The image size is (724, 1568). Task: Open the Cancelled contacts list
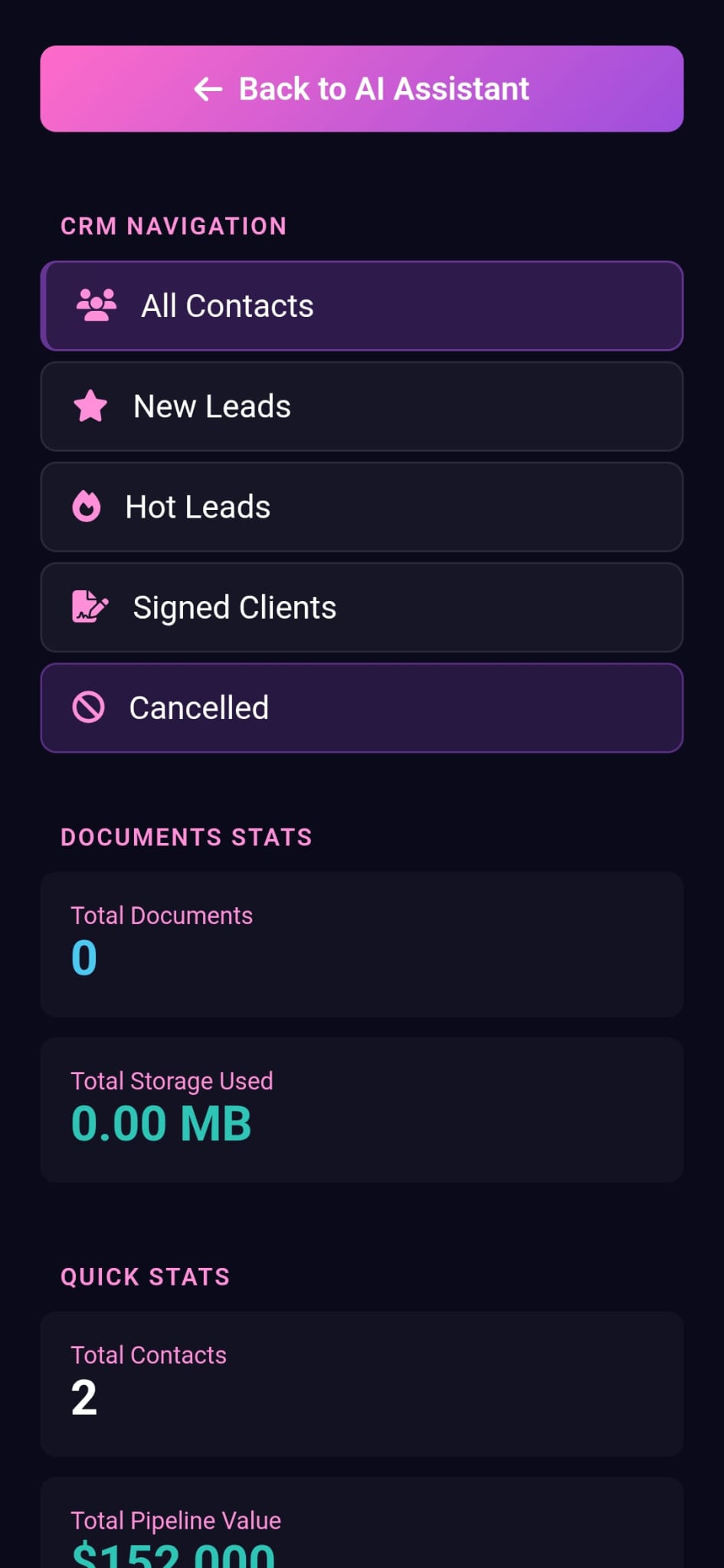click(362, 707)
